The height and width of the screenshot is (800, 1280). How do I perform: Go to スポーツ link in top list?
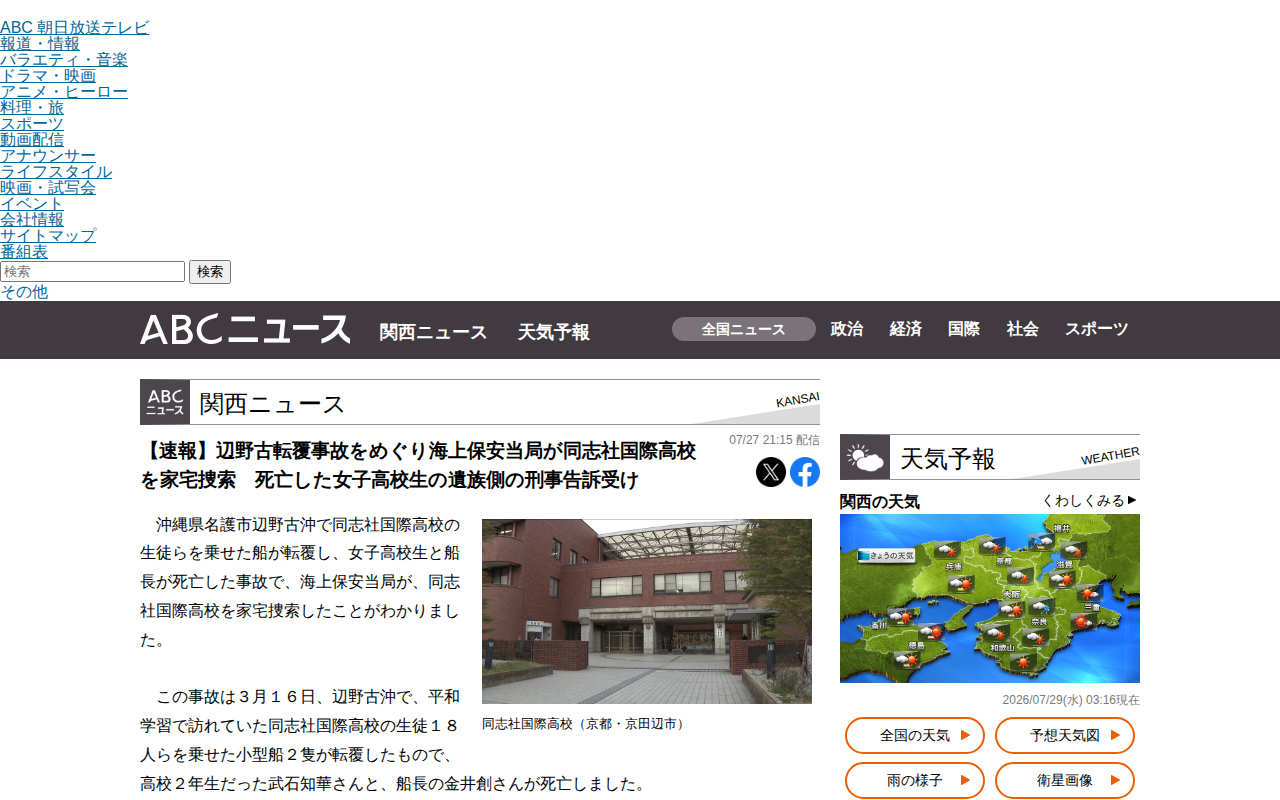coord(32,123)
